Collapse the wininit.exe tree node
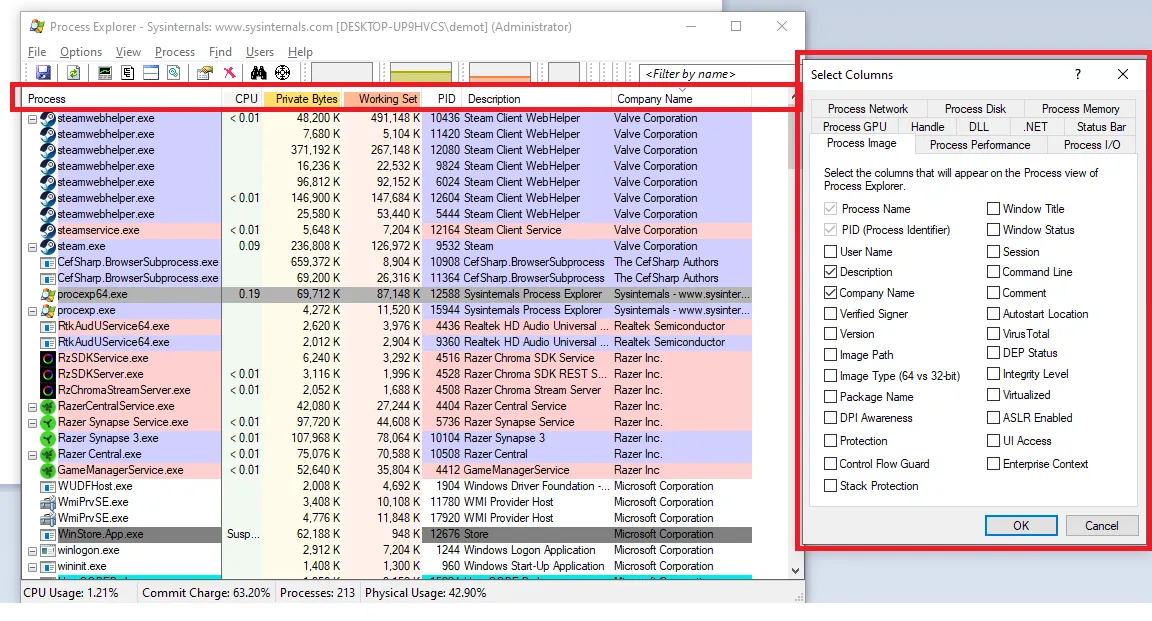The width and height of the screenshot is (1152, 621). [x=32, y=567]
